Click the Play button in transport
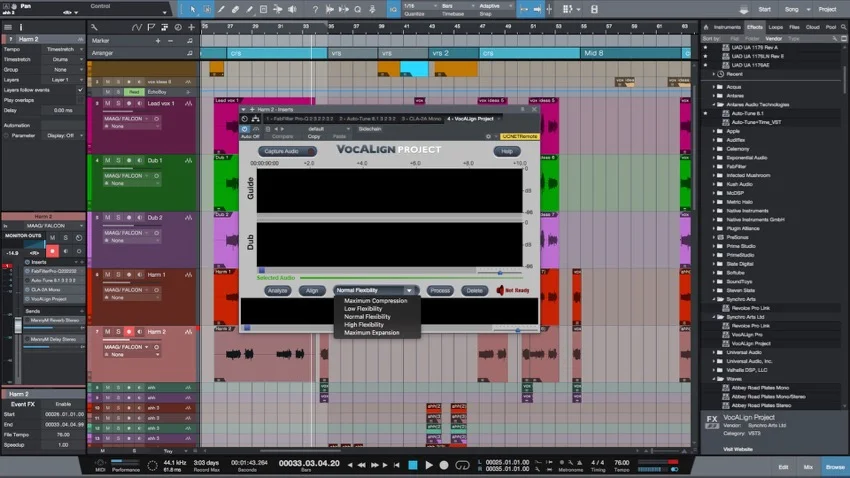The image size is (850, 478). tap(429, 465)
